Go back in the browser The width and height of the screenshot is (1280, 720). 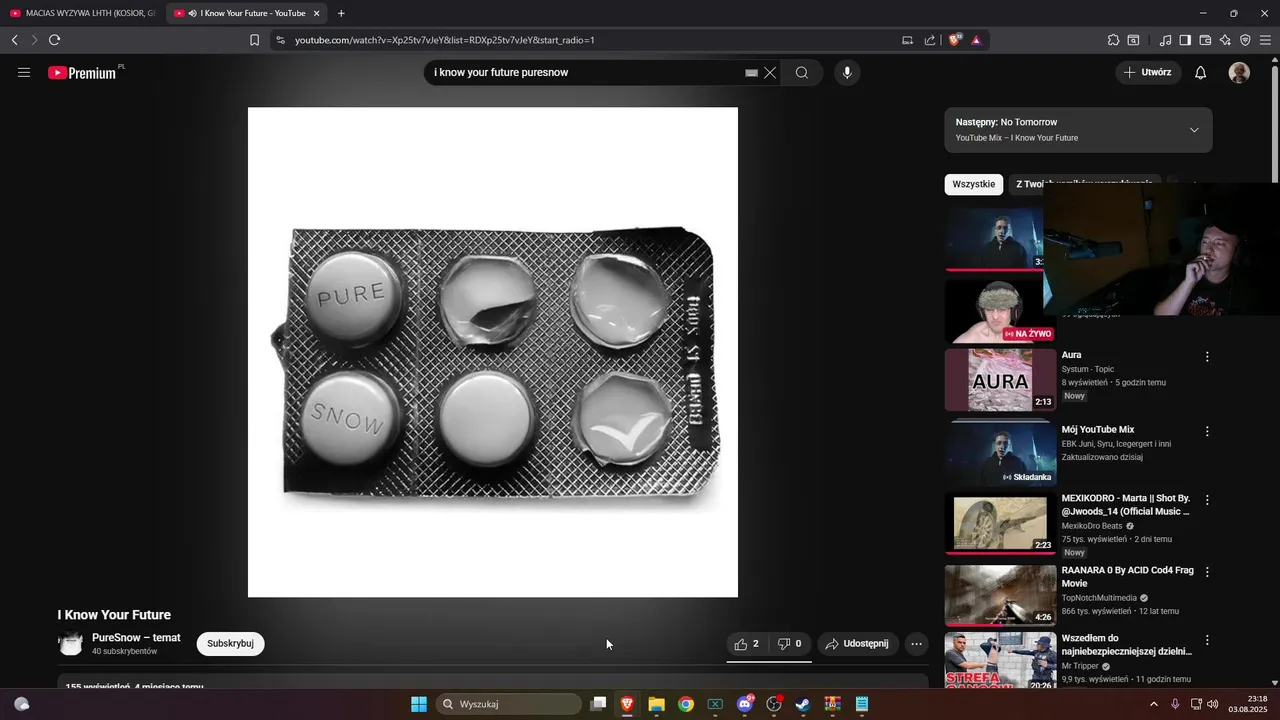coord(14,40)
